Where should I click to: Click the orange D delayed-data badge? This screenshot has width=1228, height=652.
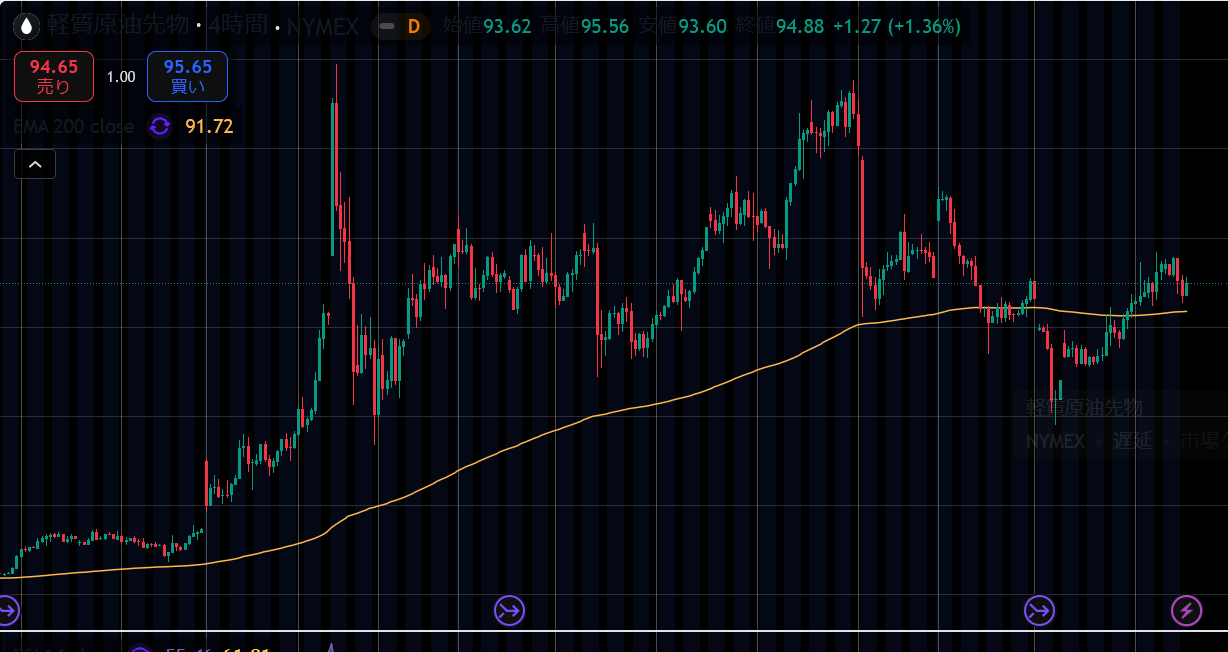pos(413,26)
